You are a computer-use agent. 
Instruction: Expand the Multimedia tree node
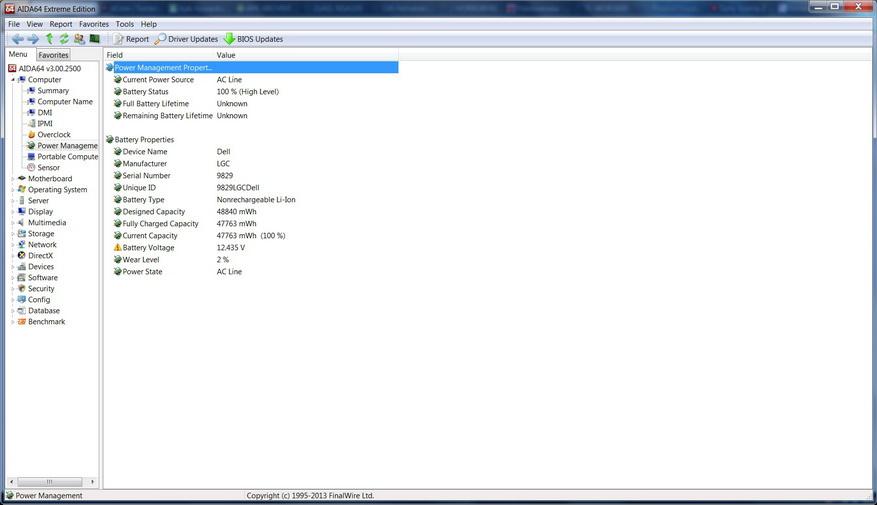(13, 223)
